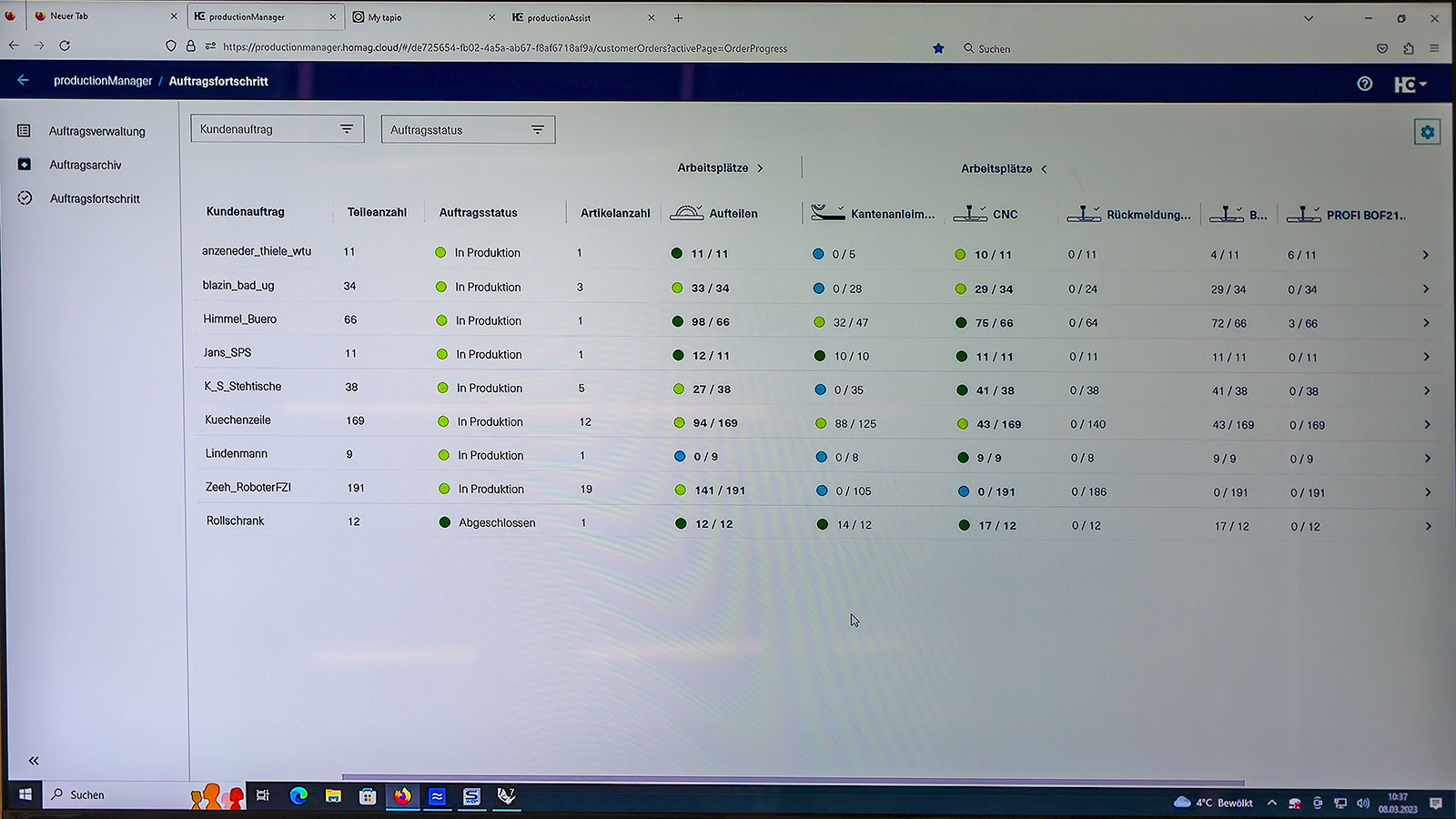Open Auftragsverwaltung in the sidebar
Image resolution: width=1456 pixels, height=819 pixels.
[96, 131]
